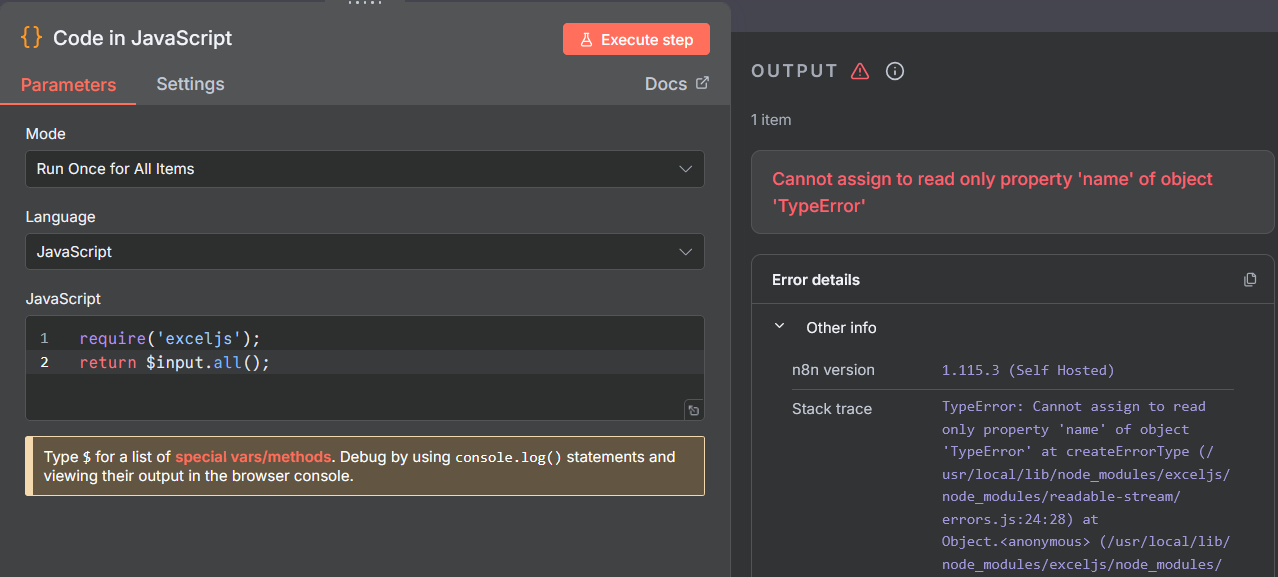Place cursor on the return $input.all() line
This screenshot has height=577, width=1278.
pos(174,362)
